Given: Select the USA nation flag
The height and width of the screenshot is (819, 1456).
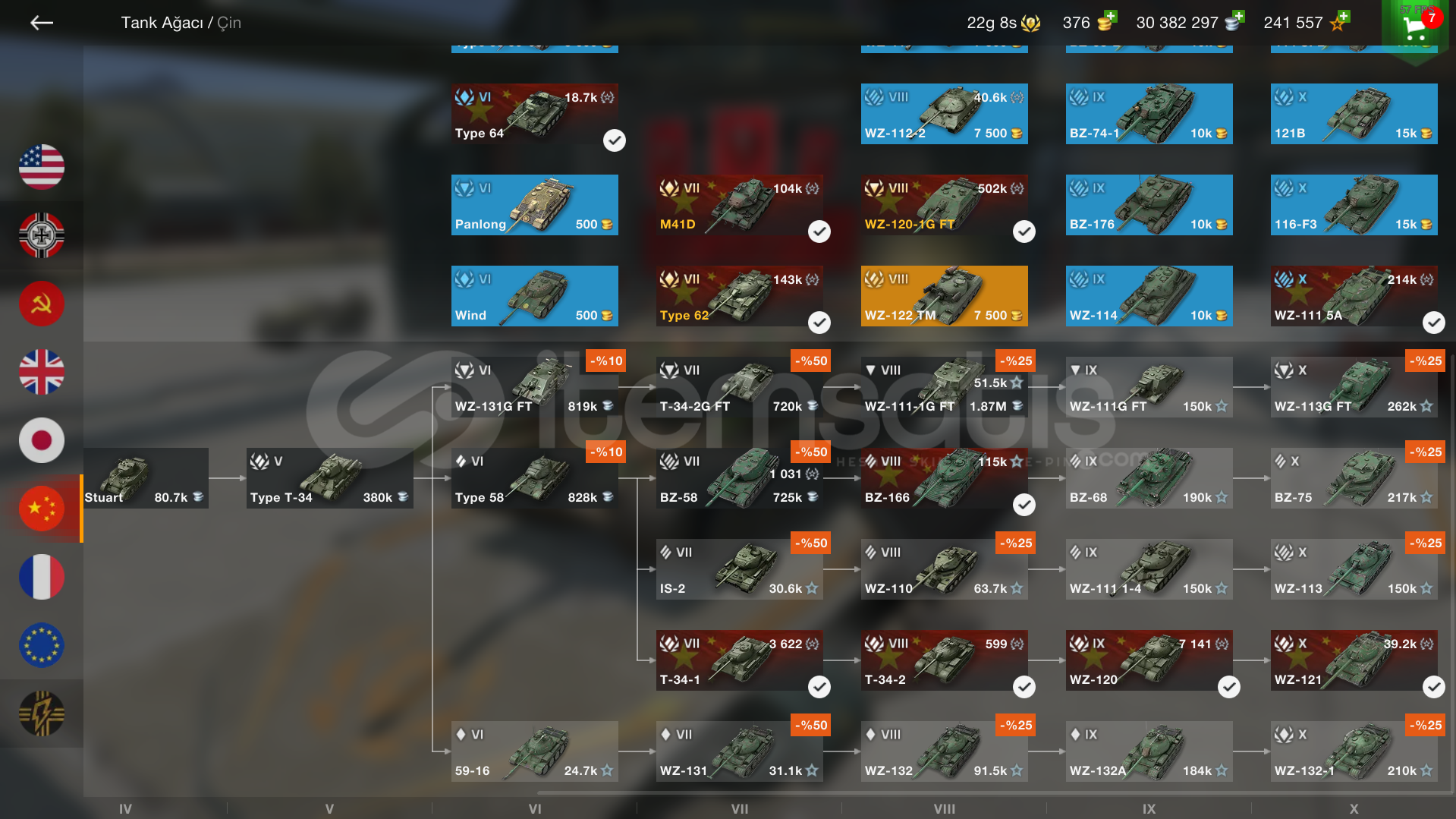Looking at the screenshot, I should [x=42, y=167].
